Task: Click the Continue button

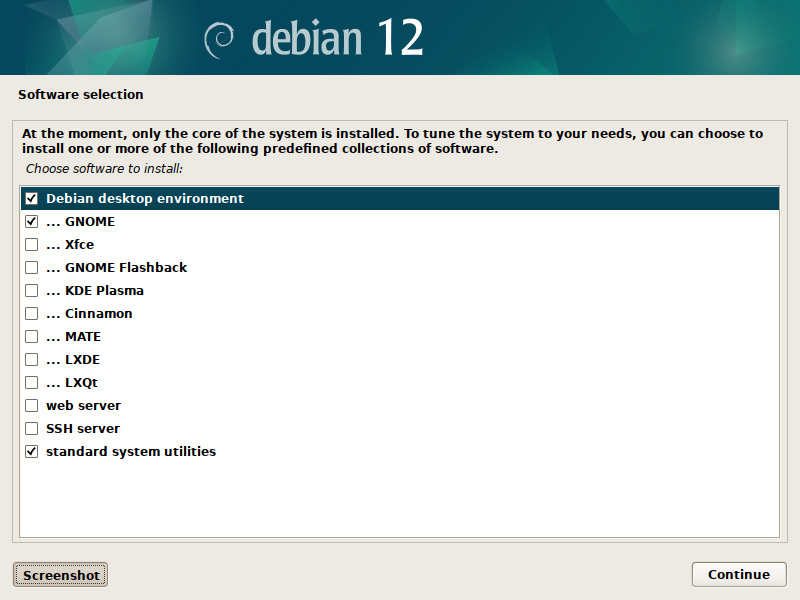Action: pyautogui.click(x=739, y=574)
